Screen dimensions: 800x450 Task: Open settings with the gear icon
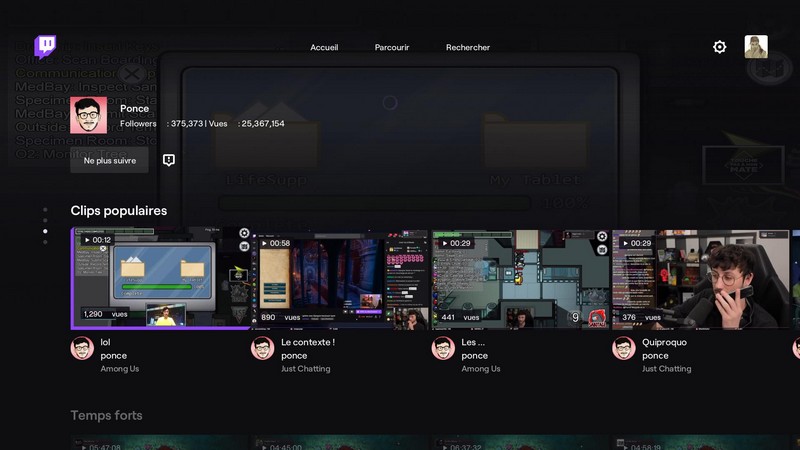pyautogui.click(x=719, y=47)
